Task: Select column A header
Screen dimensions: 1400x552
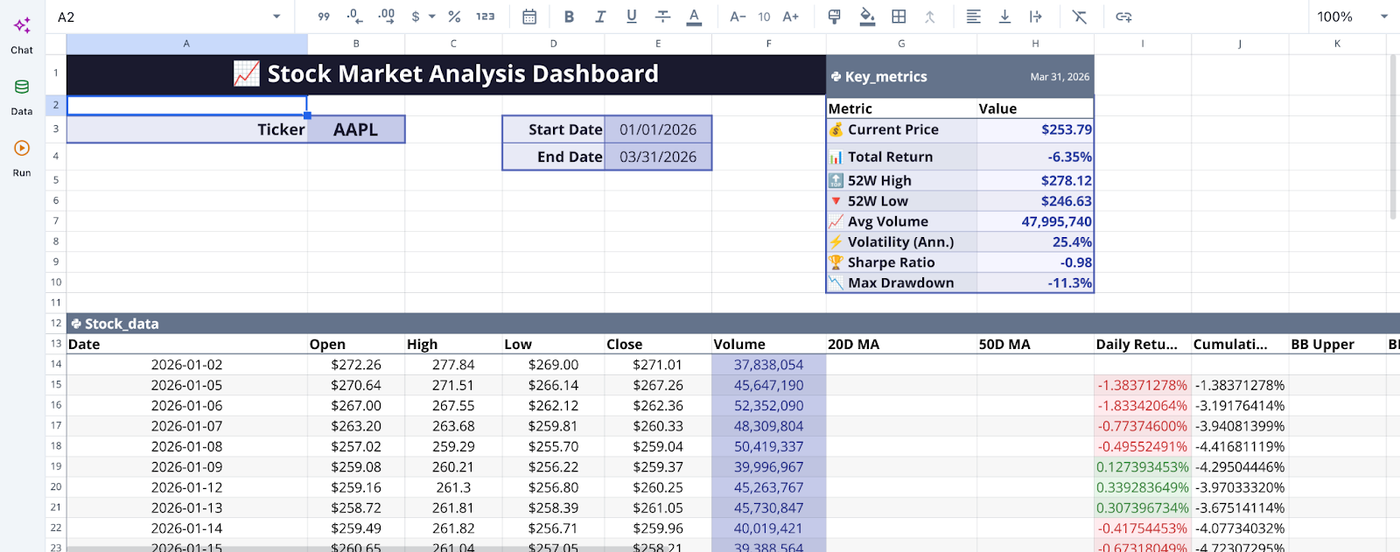Action: click(187, 44)
